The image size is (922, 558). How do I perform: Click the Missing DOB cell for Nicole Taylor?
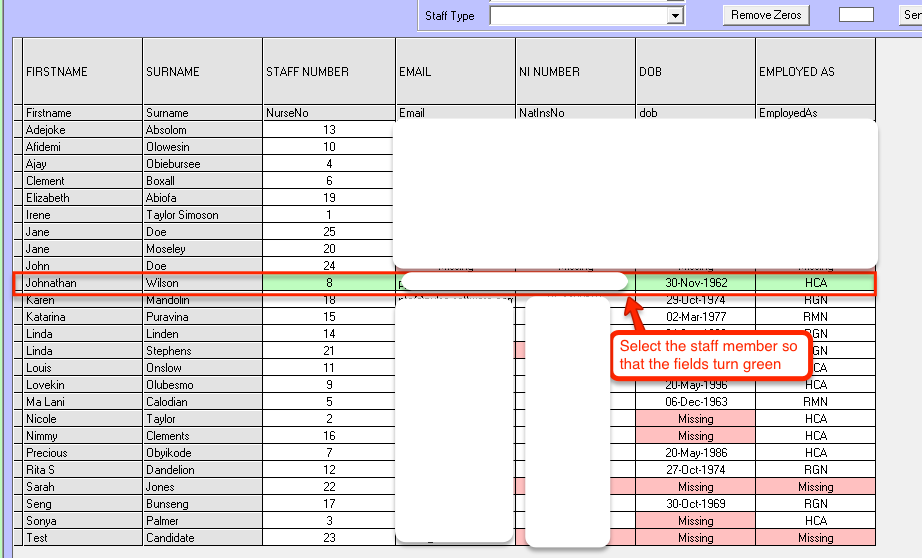(x=695, y=419)
